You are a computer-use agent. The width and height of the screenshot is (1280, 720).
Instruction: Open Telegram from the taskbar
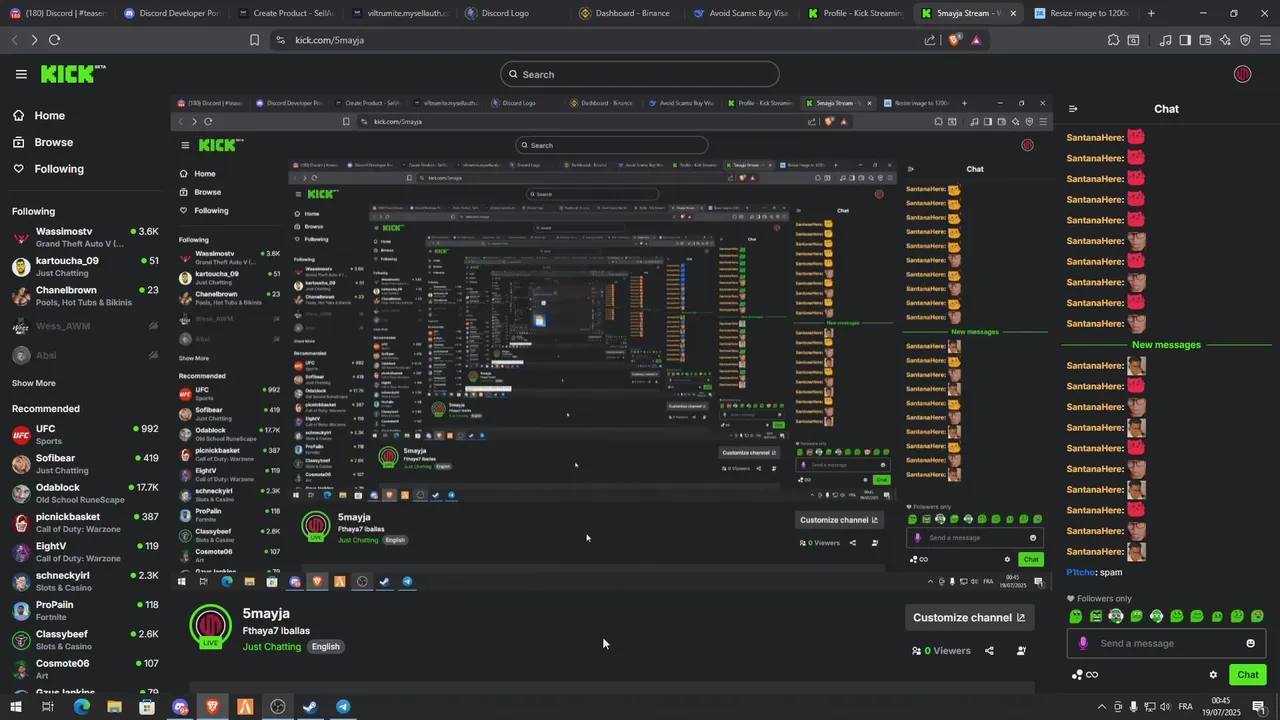343,707
